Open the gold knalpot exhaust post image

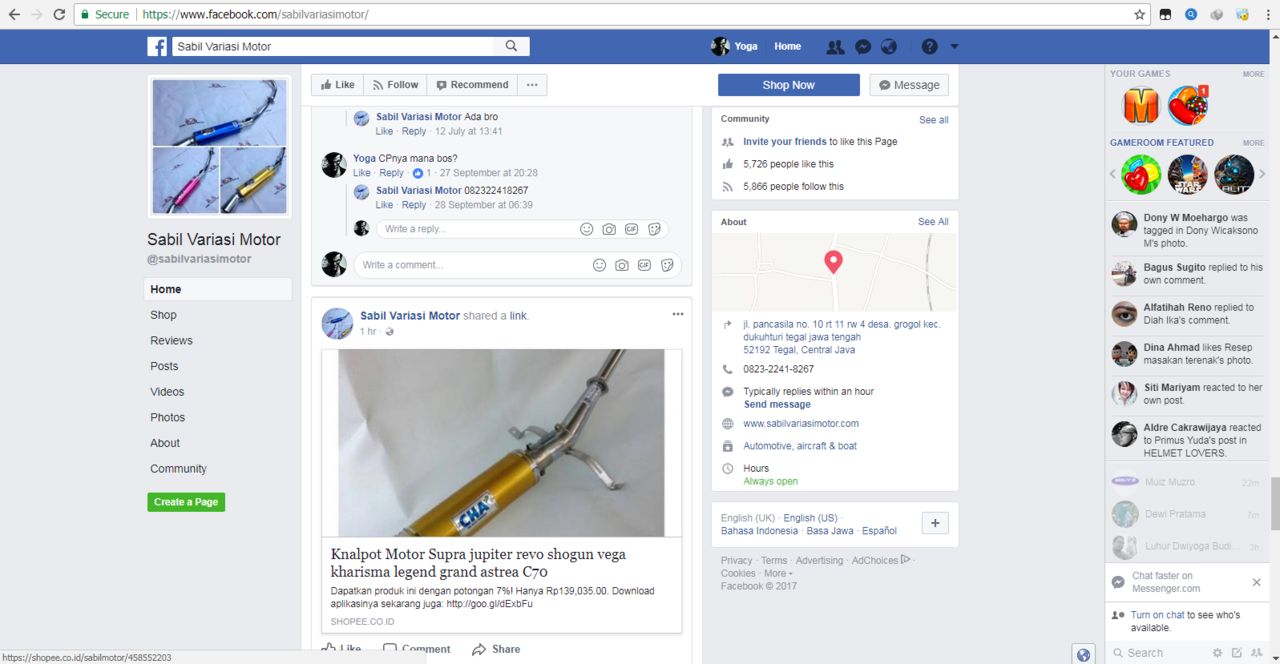click(501, 443)
